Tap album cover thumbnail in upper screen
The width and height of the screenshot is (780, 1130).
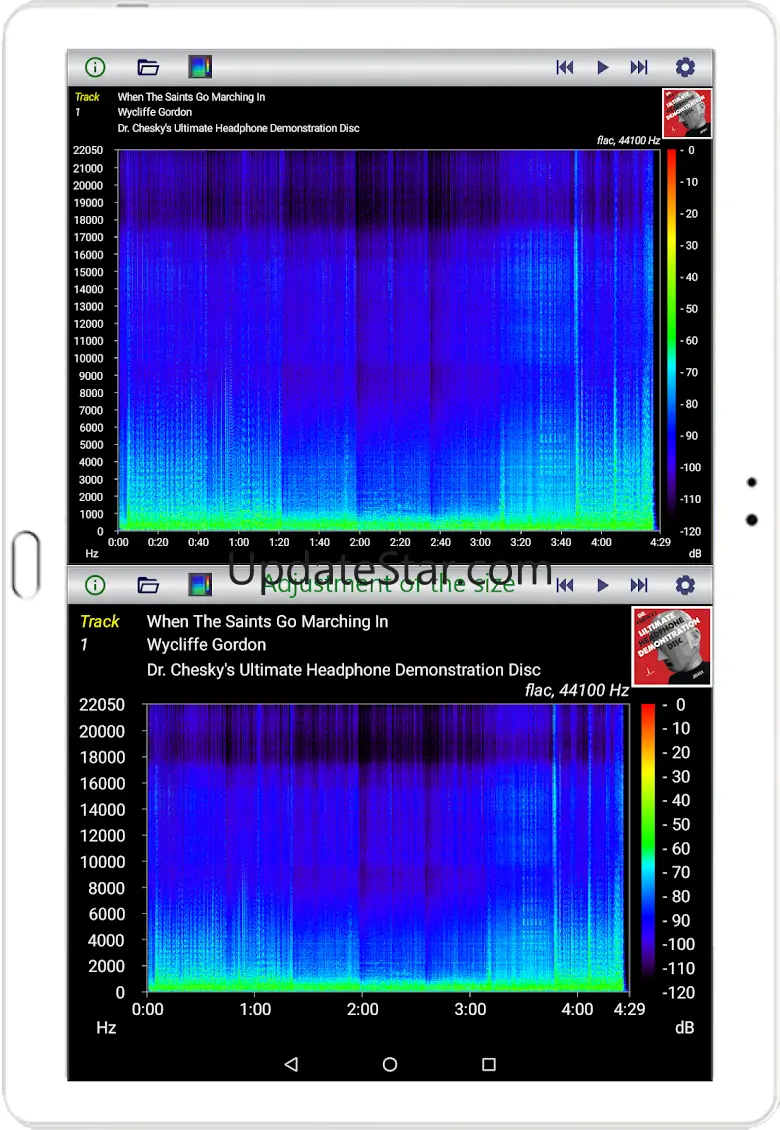point(686,112)
